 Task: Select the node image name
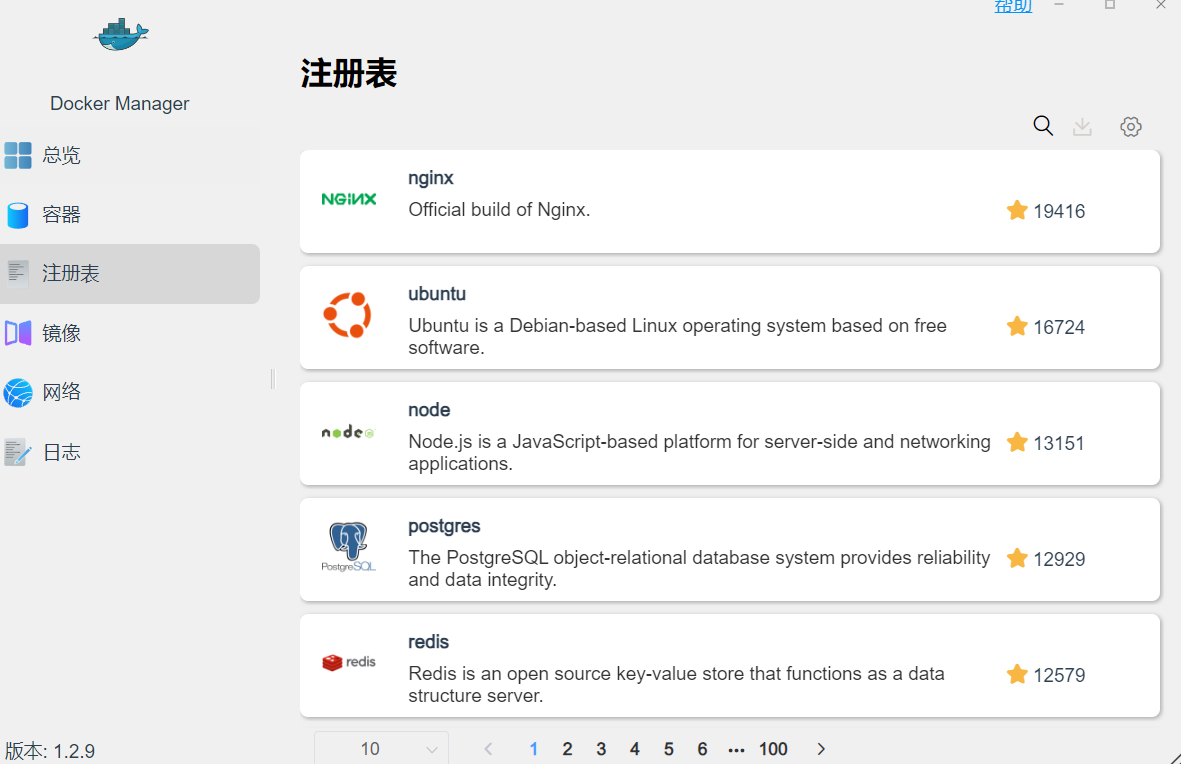[429, 410]
